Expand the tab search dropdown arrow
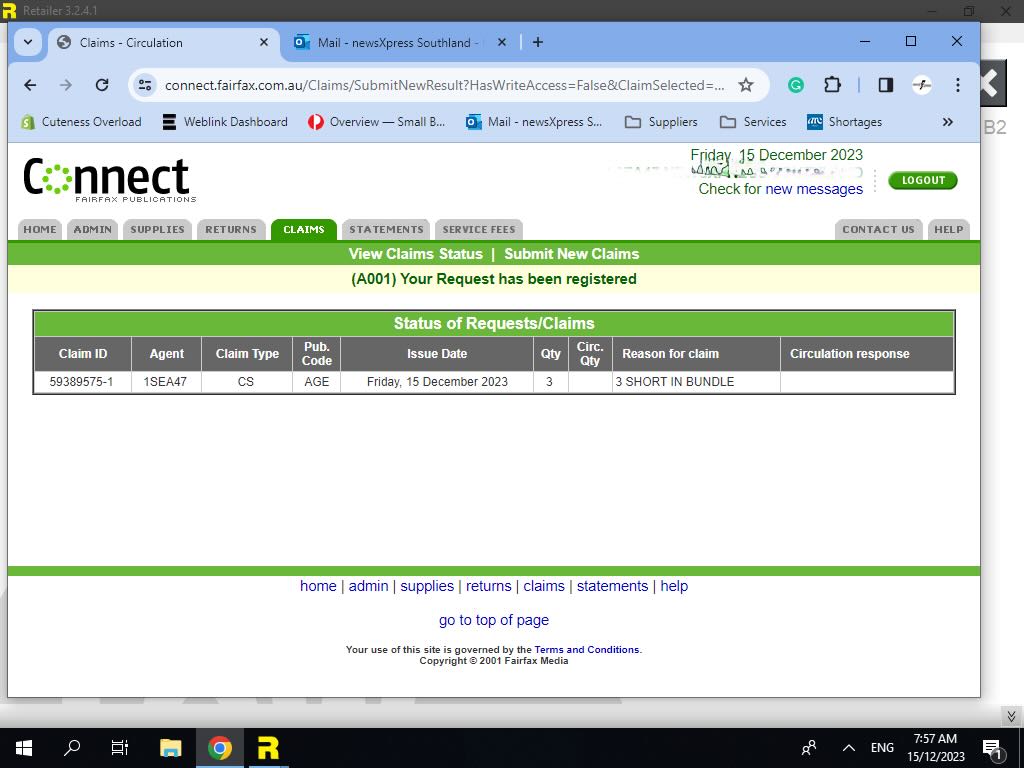1024x768 pixels. 27,42
